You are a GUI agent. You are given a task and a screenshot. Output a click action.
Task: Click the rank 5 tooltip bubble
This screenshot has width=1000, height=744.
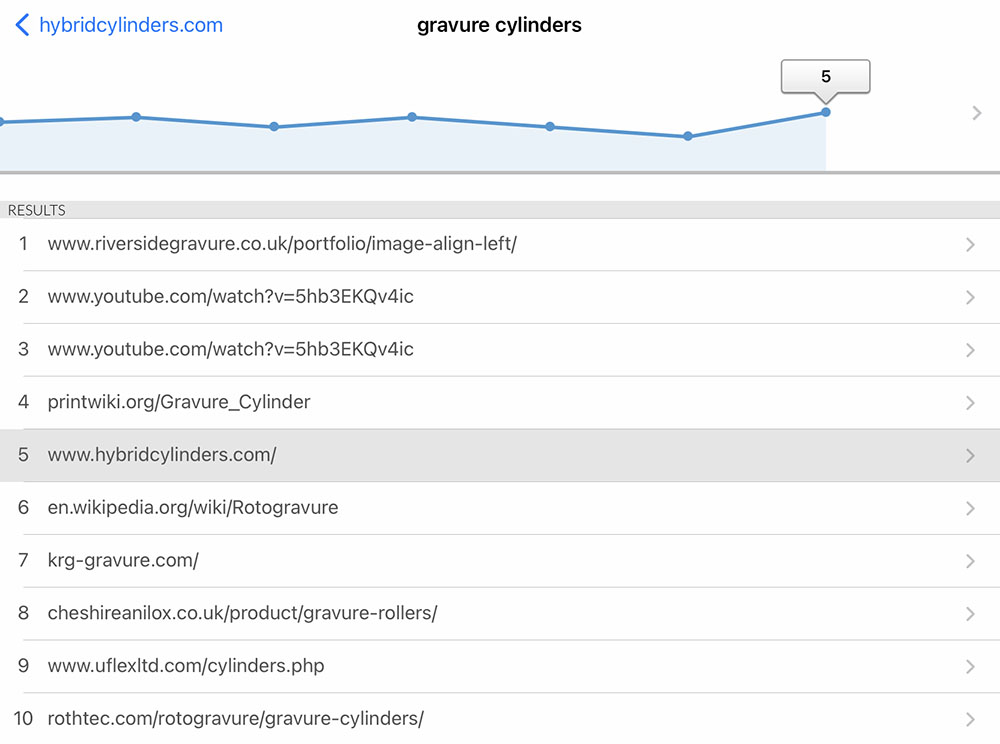(826, 77)
